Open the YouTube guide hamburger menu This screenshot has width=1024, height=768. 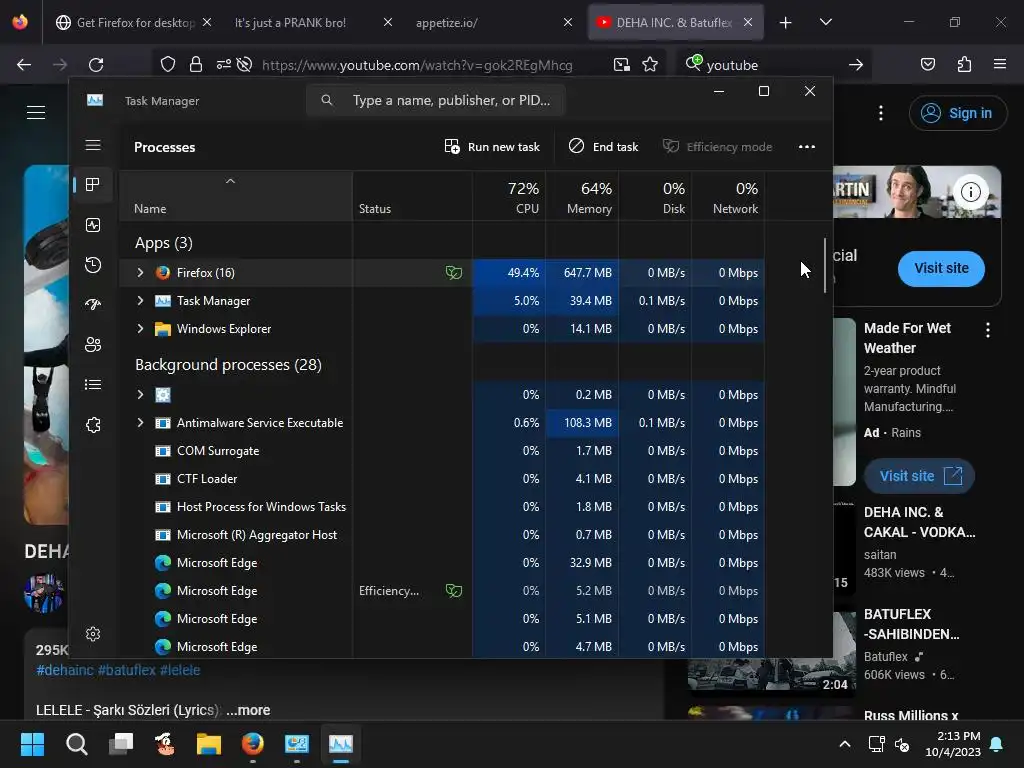click(x=36, y=112)
